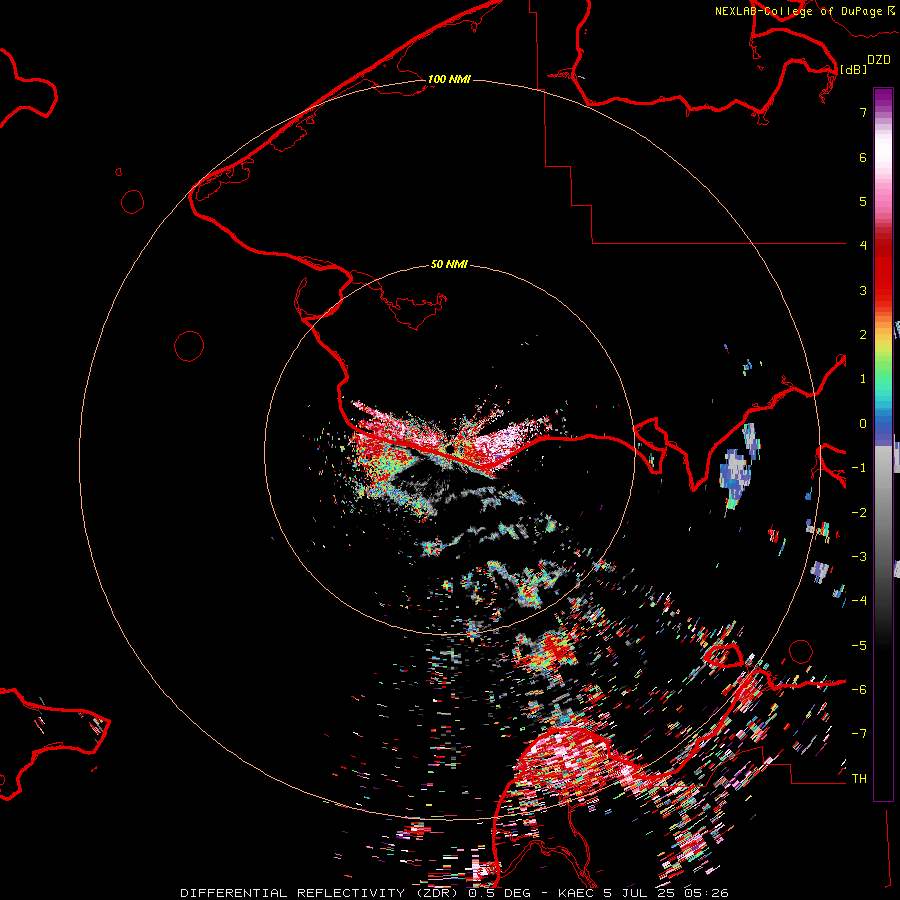Viewport: 900px width, 900px height.
Task: Click the [dB] units label
Action: click(x=854, y=70)
